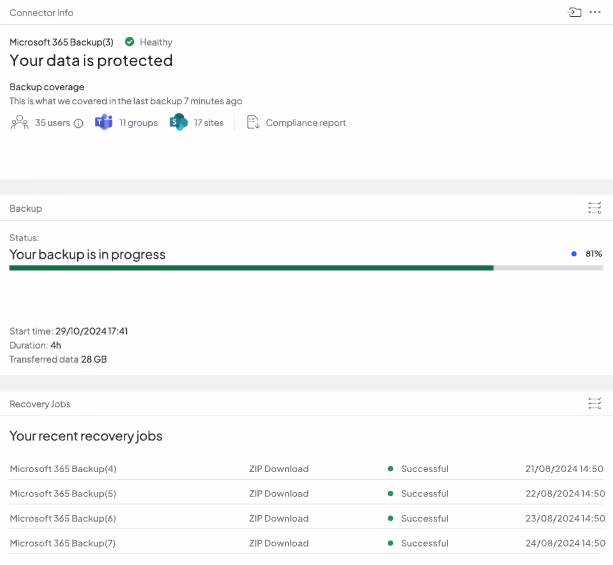Click the start time 29/10/2024 17:41

point(91,331)
